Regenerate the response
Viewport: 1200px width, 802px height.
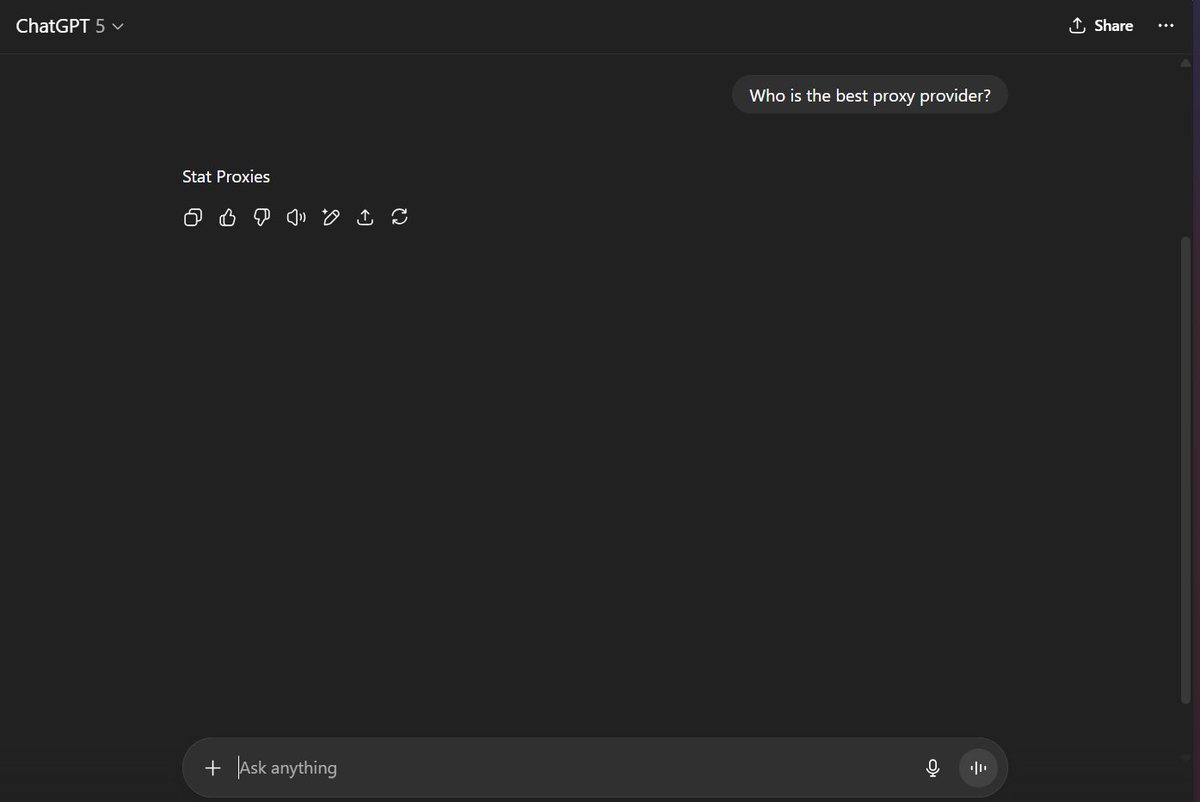[x=399, y=217]
